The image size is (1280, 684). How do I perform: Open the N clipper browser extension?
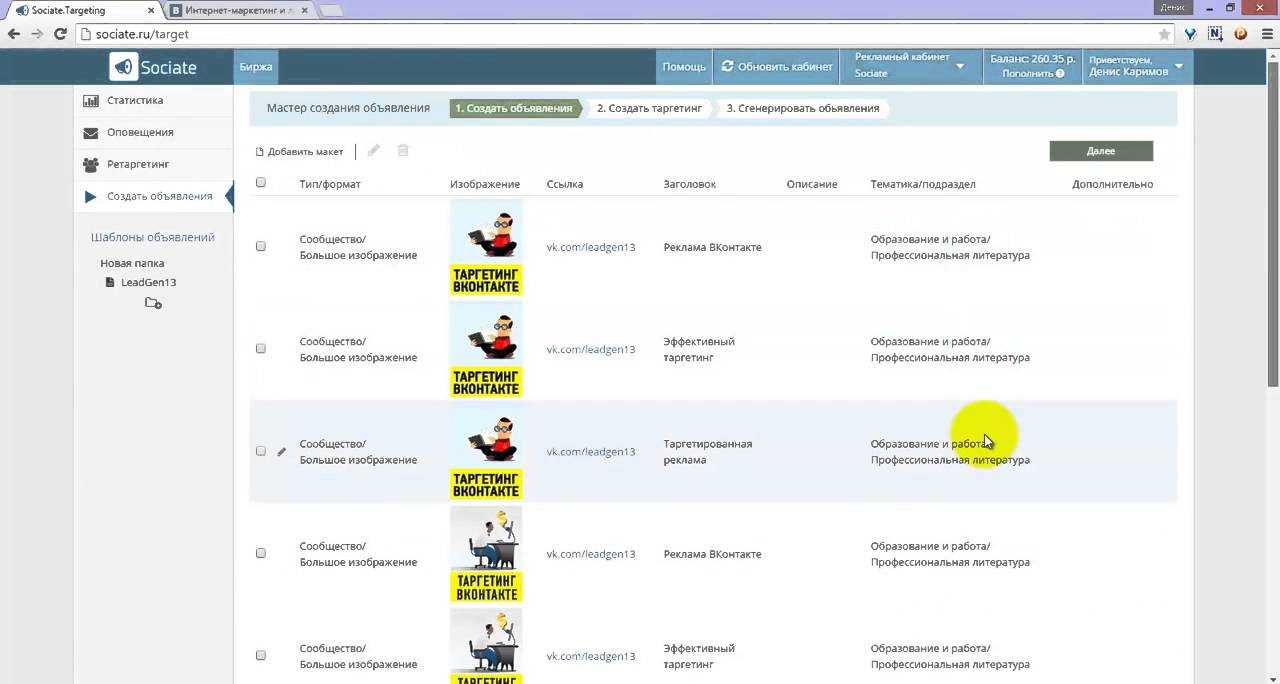1215,34
